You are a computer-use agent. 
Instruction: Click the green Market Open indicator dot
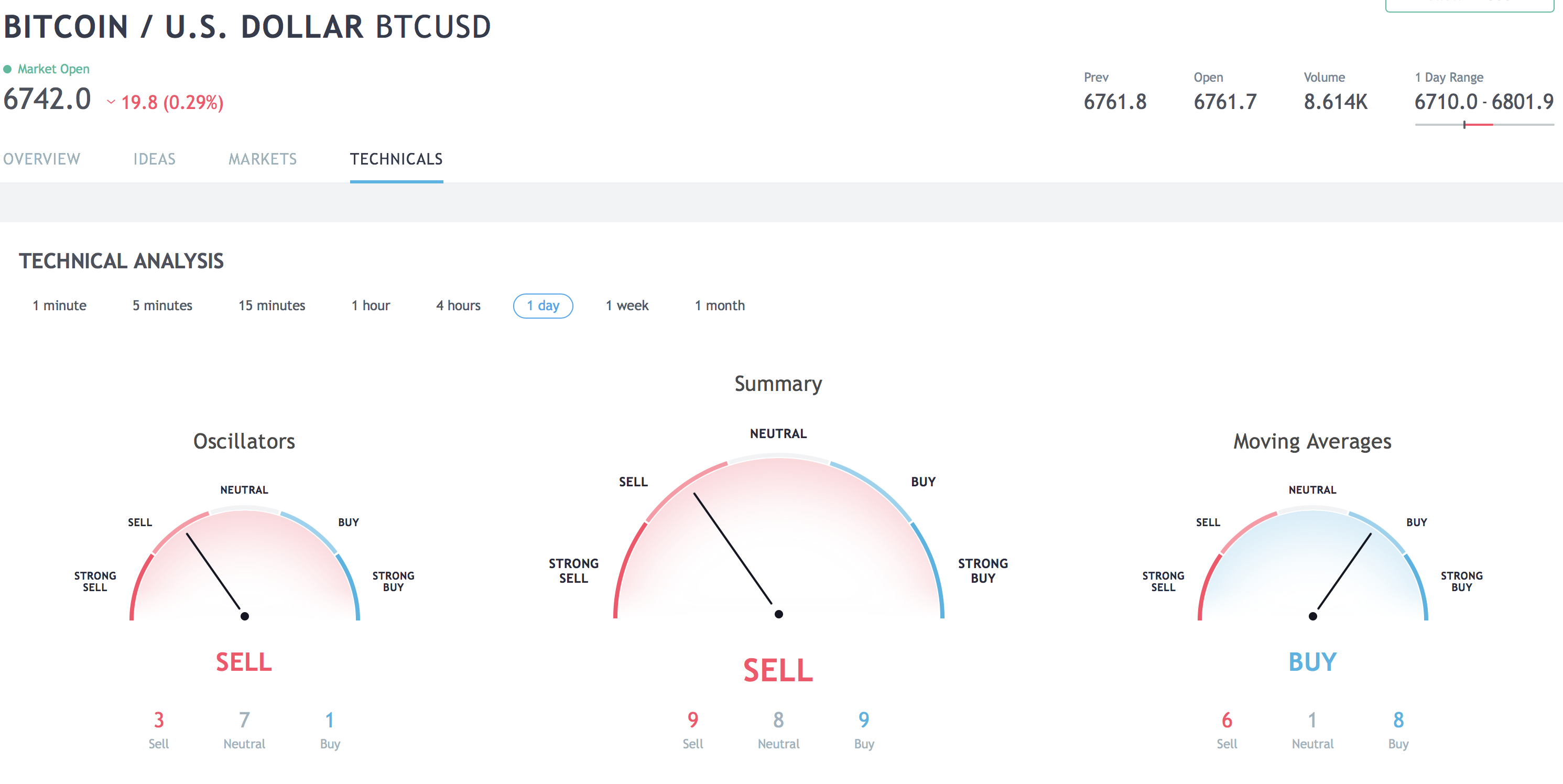point(7,69)
